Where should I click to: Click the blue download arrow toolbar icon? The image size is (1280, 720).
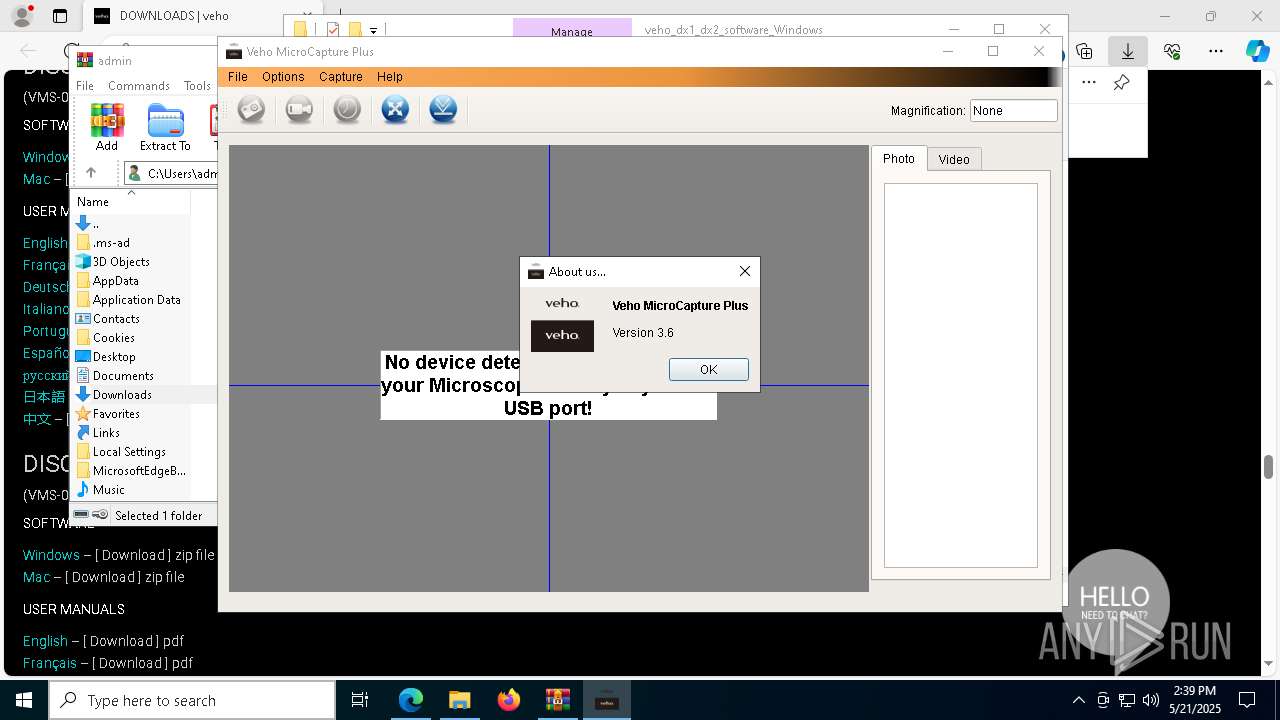click(443, 109)
